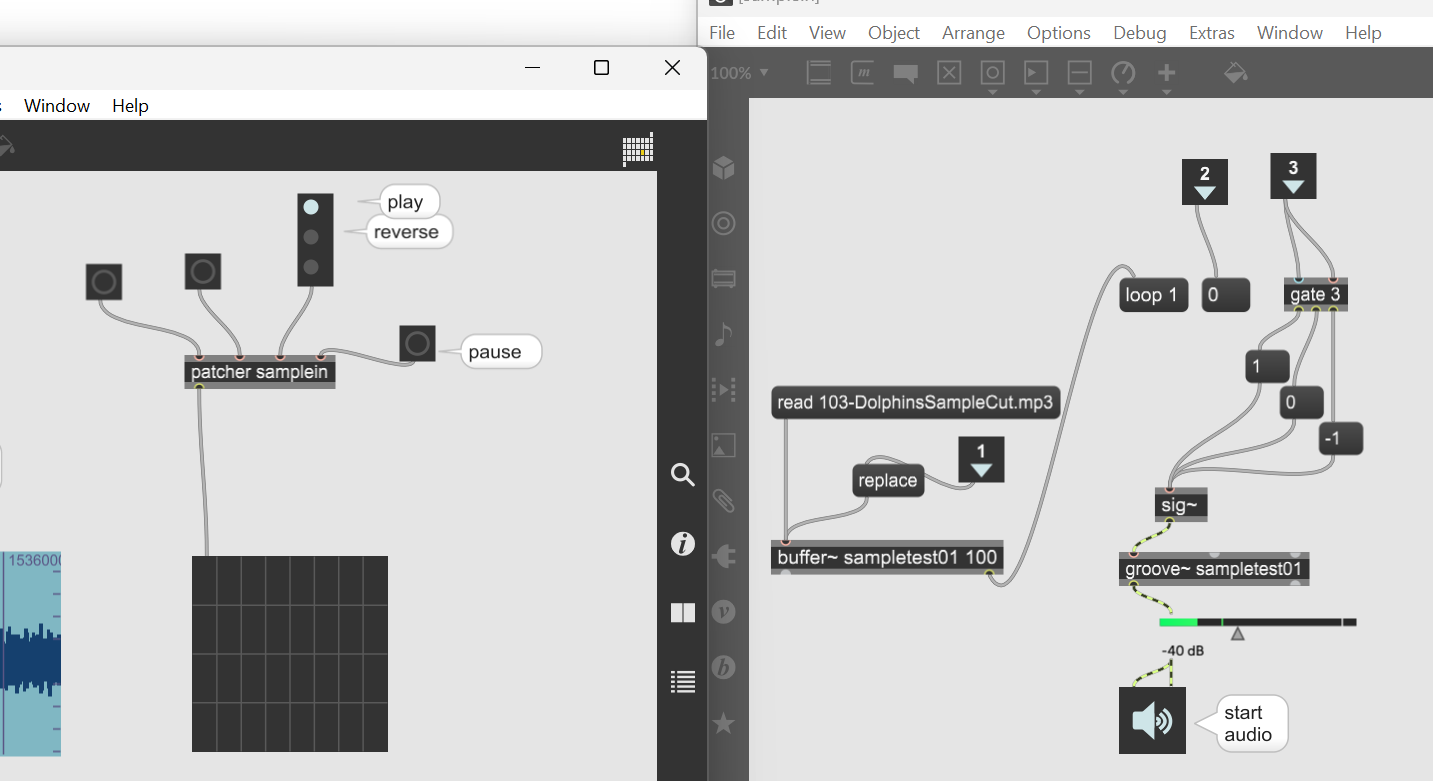Select the sig~ object
This screenshot has width=1433, height=781.
click(1180, 505)
